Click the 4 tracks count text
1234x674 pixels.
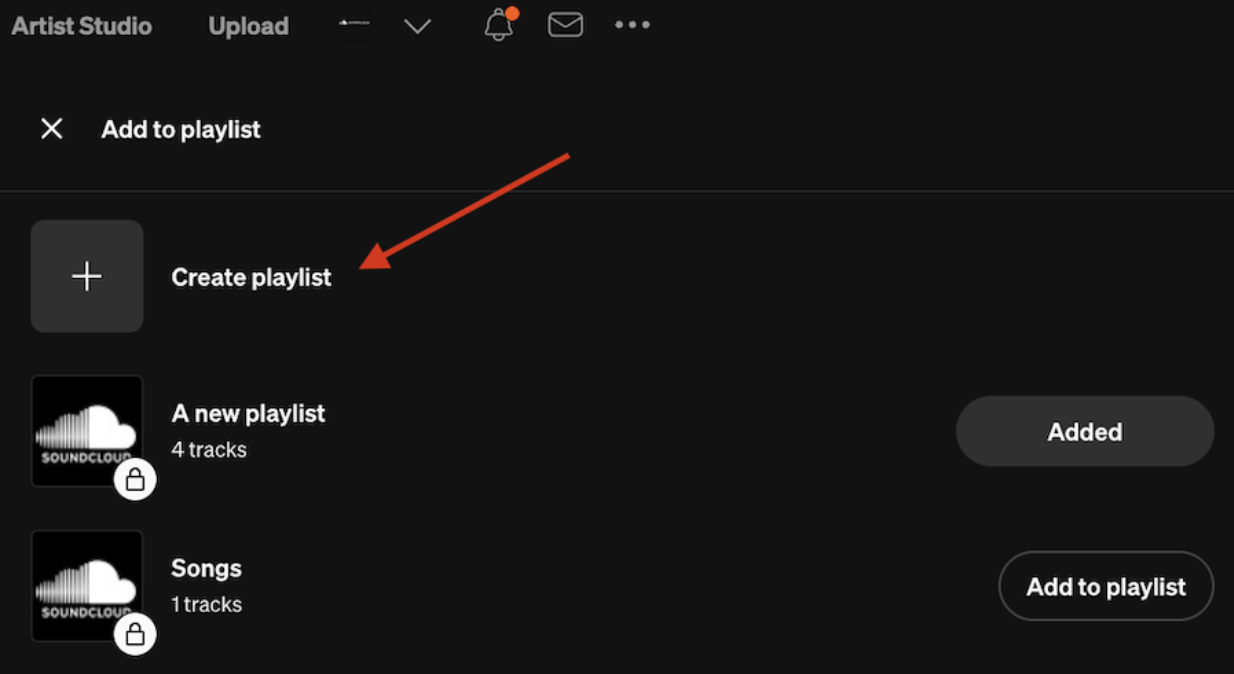[209, 450]
